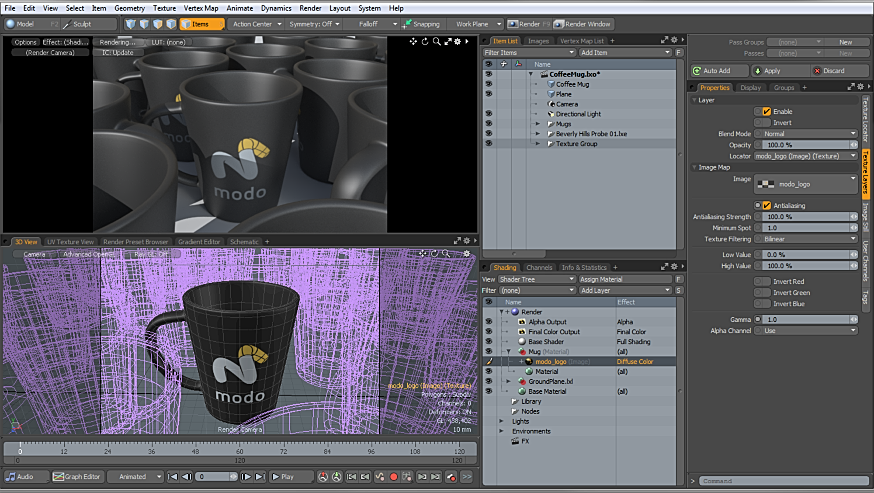Hide the Coffee Mug item via eye icon
This screenshot has width=874, height=493.
tap(489, 84)
